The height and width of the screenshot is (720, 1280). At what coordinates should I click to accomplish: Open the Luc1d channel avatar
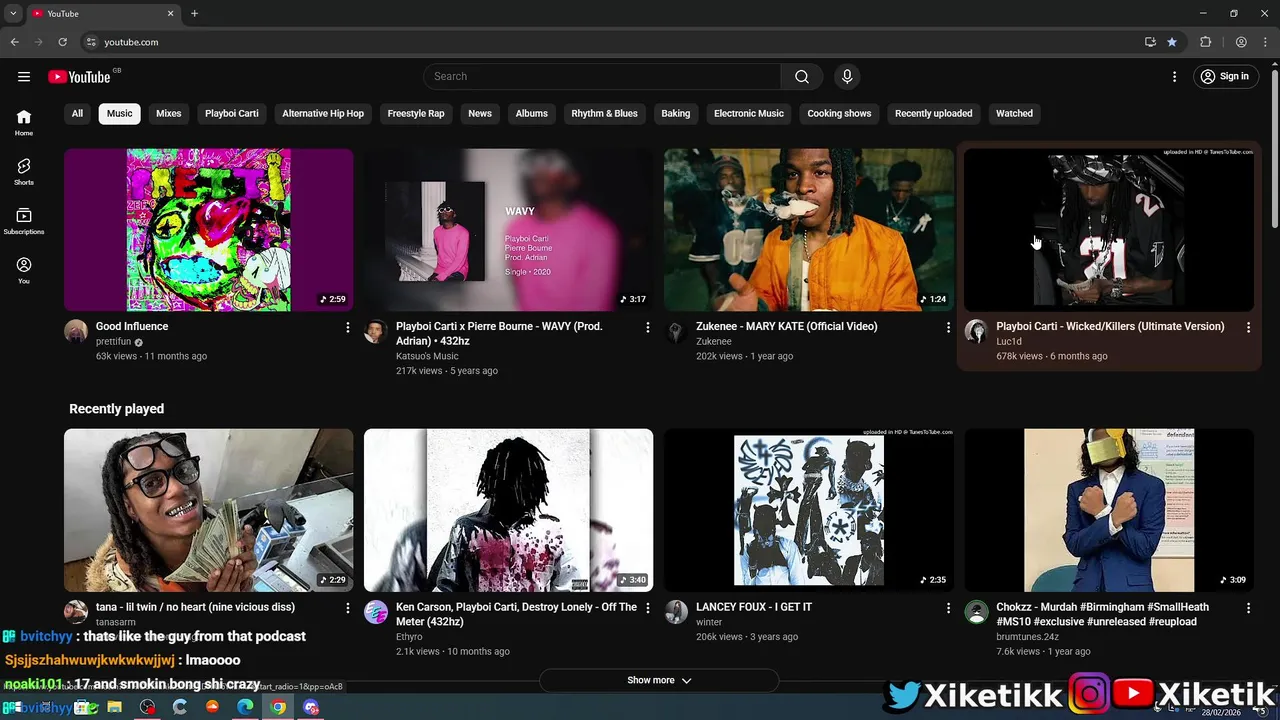[x=976, y=332]
